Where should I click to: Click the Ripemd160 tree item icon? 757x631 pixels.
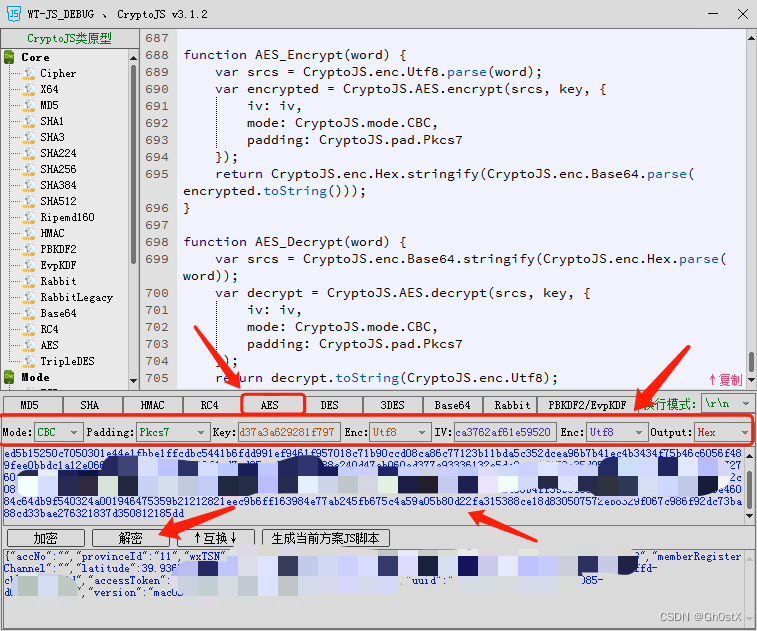pos(29,217)
